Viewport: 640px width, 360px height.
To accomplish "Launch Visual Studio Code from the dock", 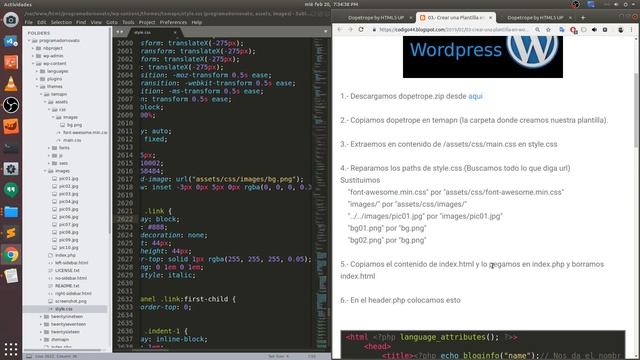I will click(x=11, y=41).
